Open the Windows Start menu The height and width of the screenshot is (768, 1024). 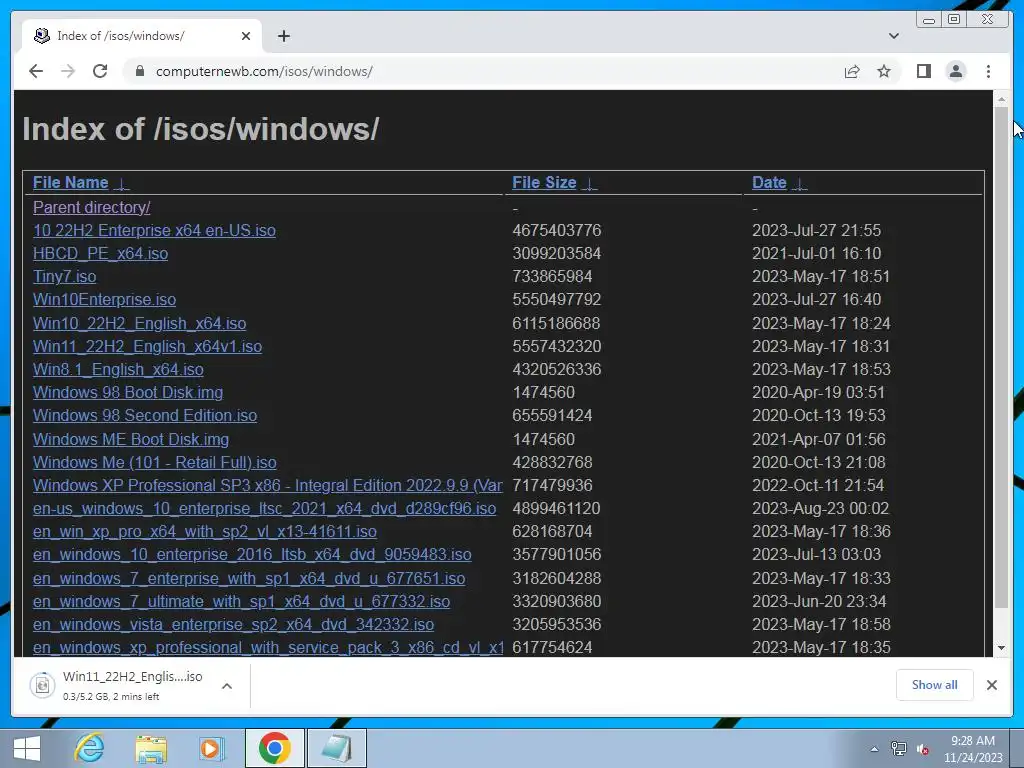tap(26, 748)
